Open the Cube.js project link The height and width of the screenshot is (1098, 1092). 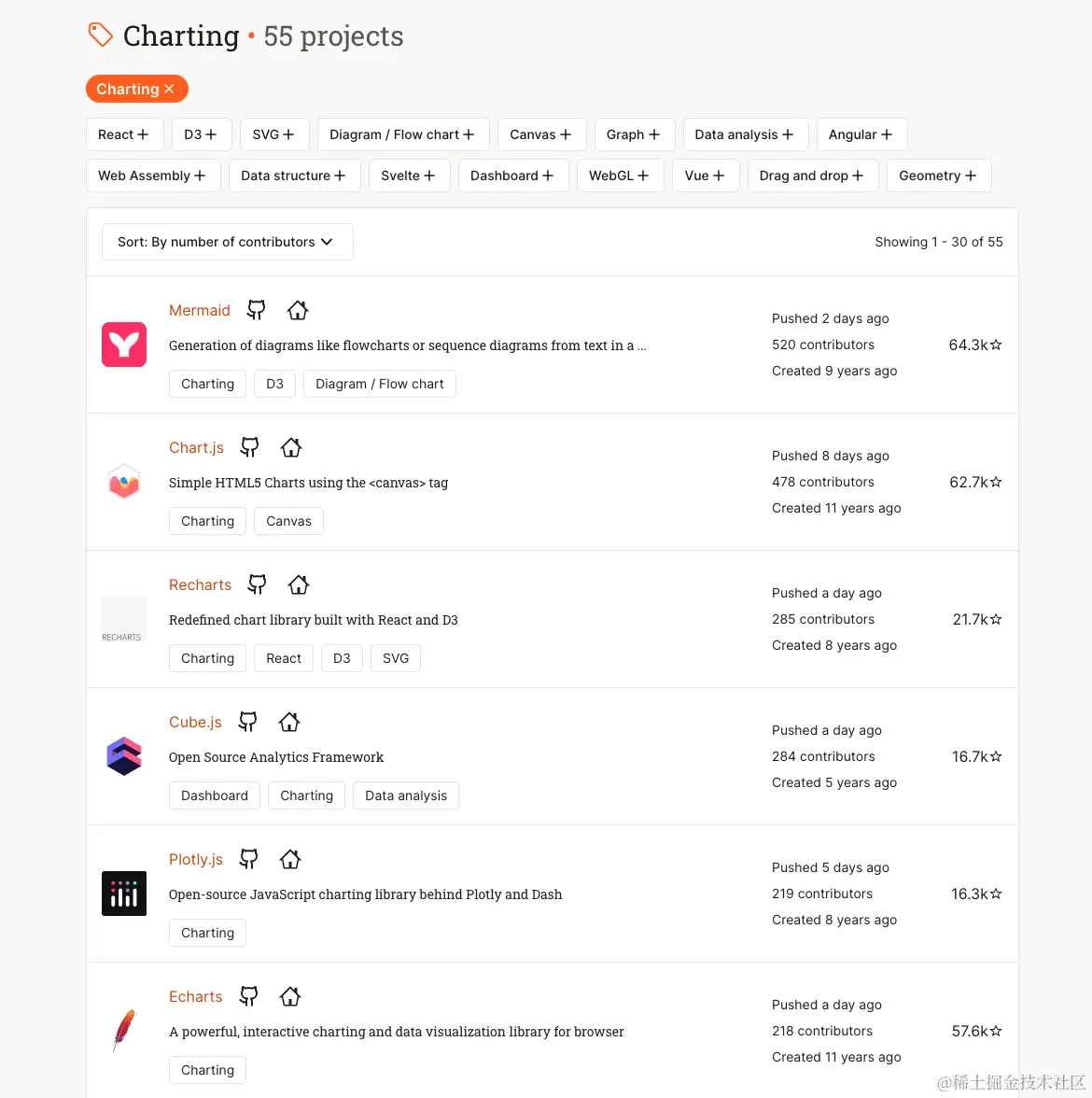click(x=195, y=722)
